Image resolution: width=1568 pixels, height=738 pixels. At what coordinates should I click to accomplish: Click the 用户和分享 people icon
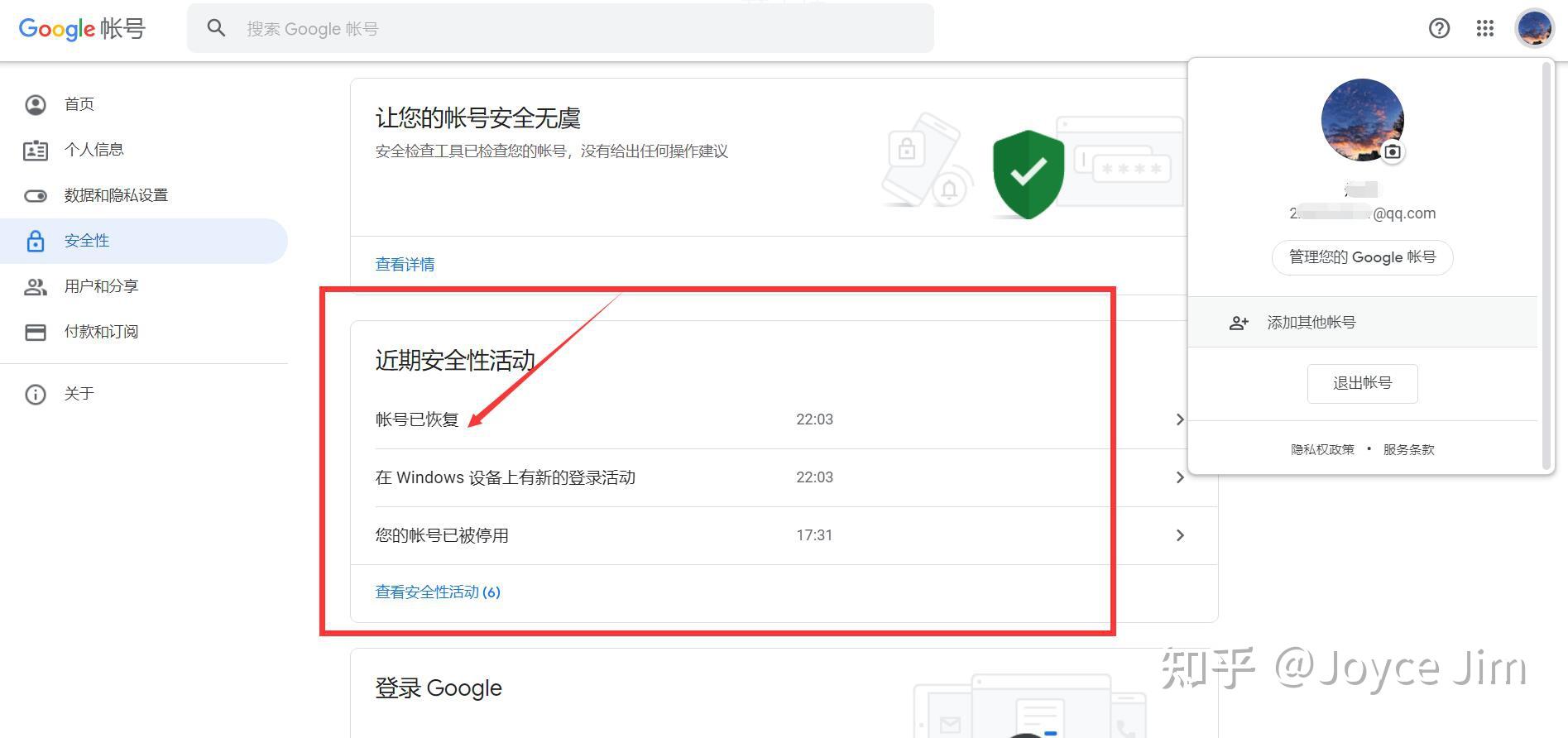36,287
